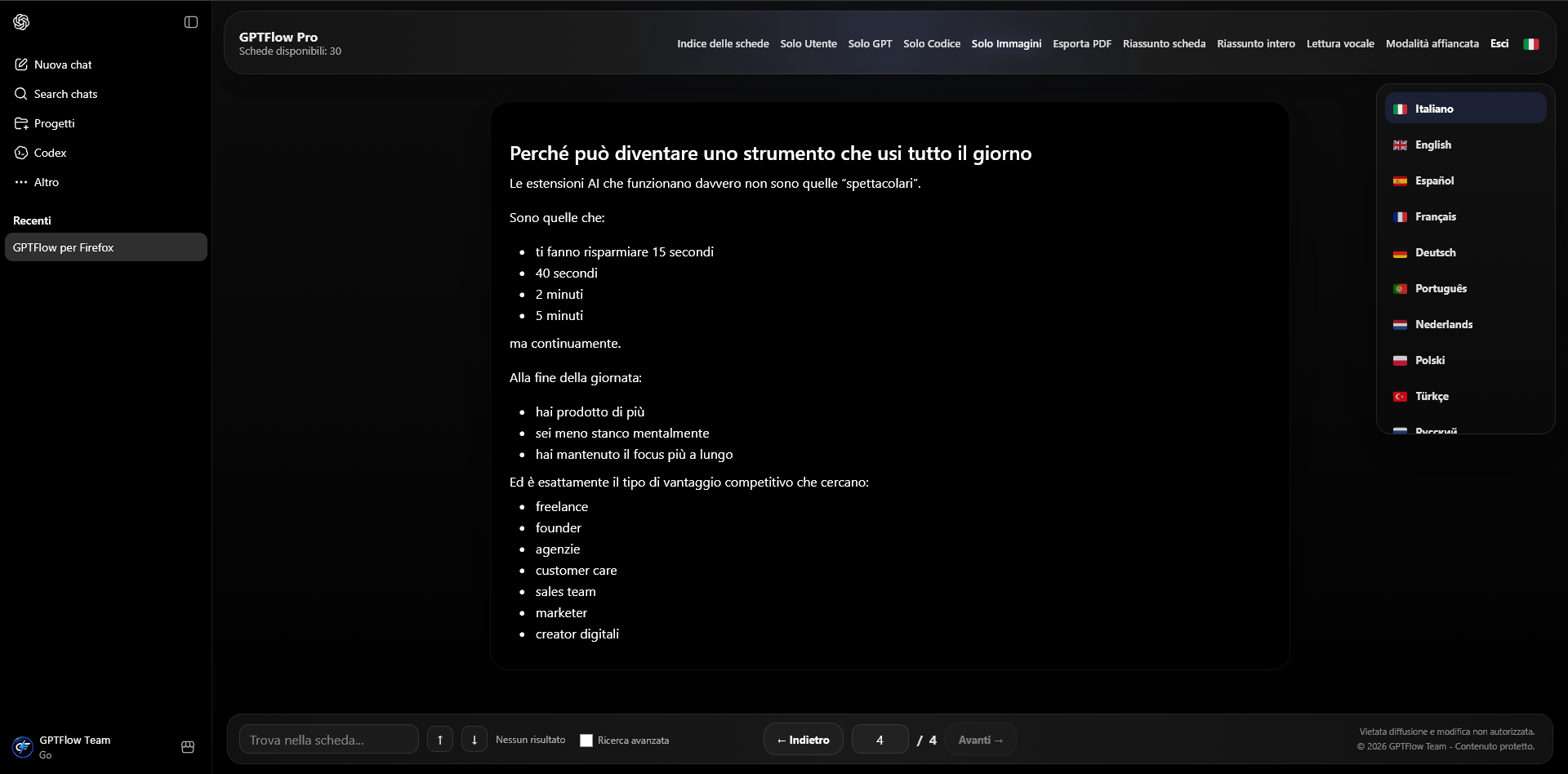Click the Trova nella scheda search field
1568x774 pixels.
click(x=329, y=740)
